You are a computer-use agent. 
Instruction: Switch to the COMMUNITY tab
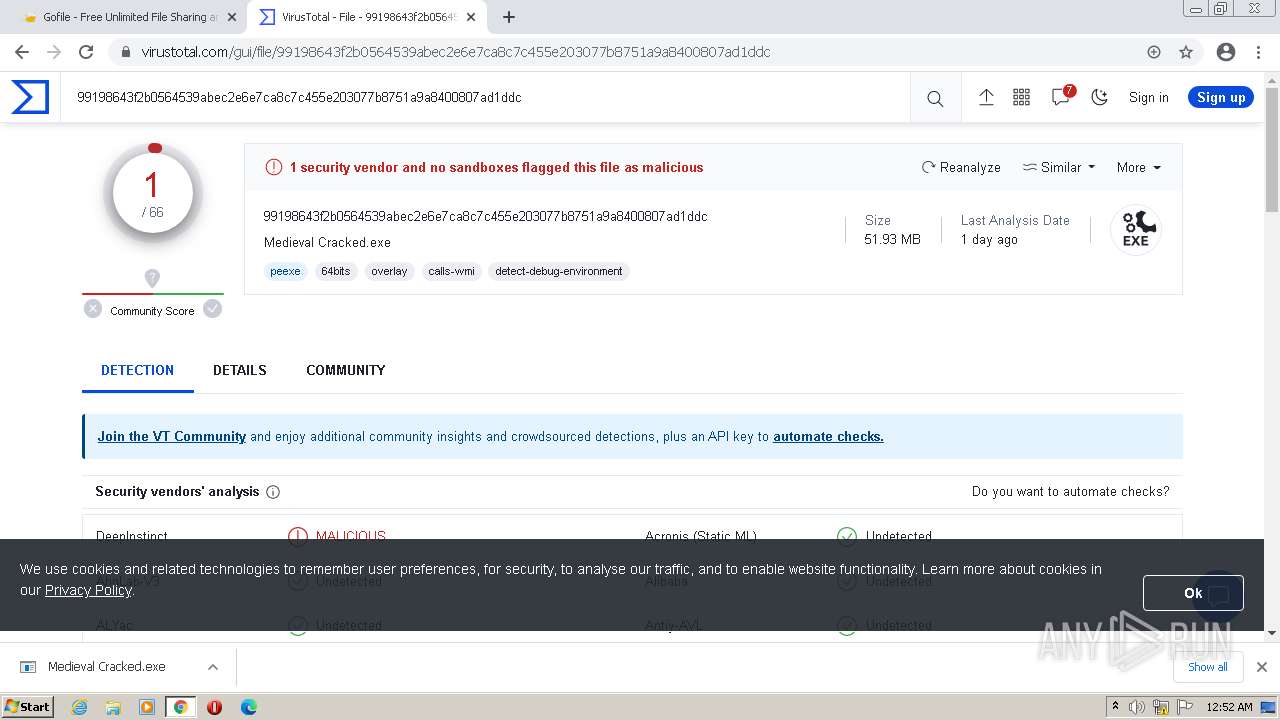click(x=346, y=370)
